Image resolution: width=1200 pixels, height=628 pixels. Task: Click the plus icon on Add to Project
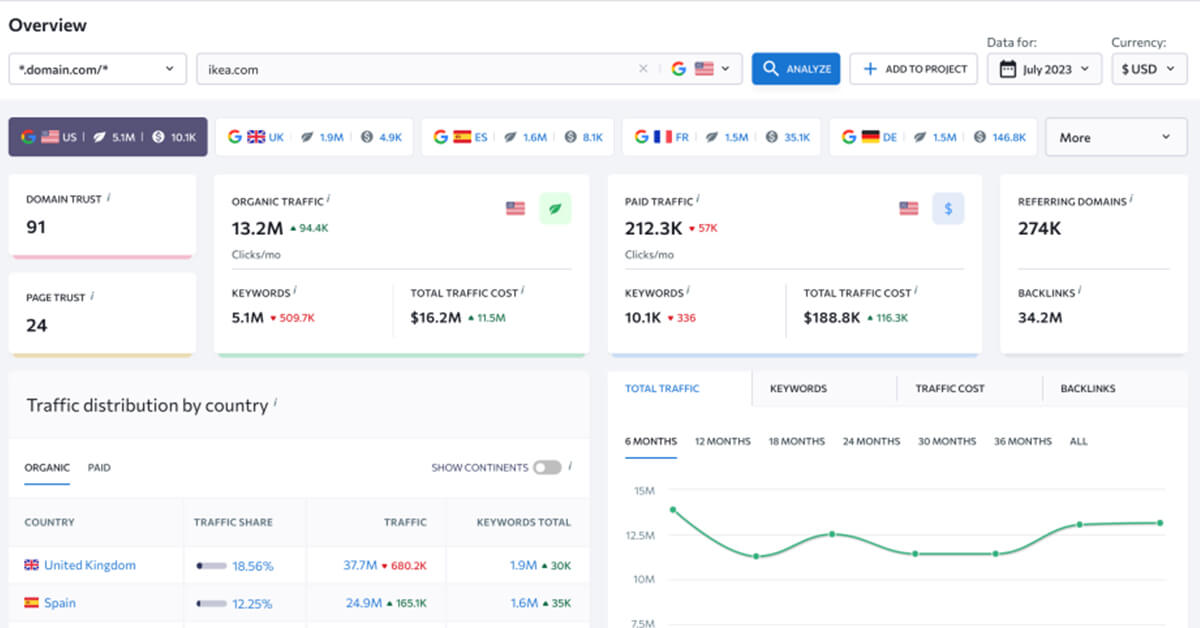870,69
